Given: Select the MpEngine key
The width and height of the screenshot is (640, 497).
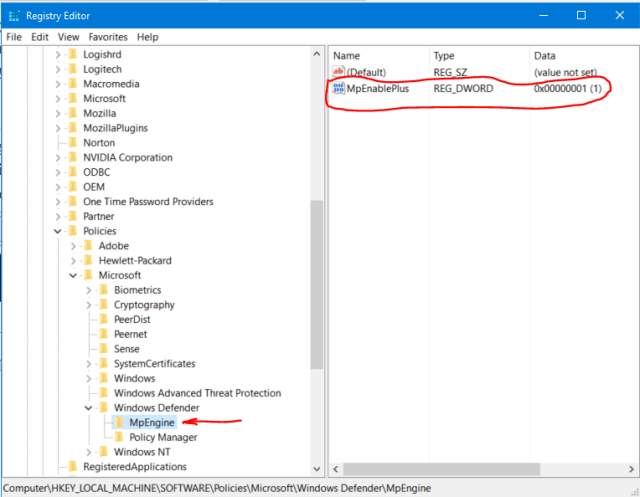Looking at the screenshot, I should coord(152,422).
